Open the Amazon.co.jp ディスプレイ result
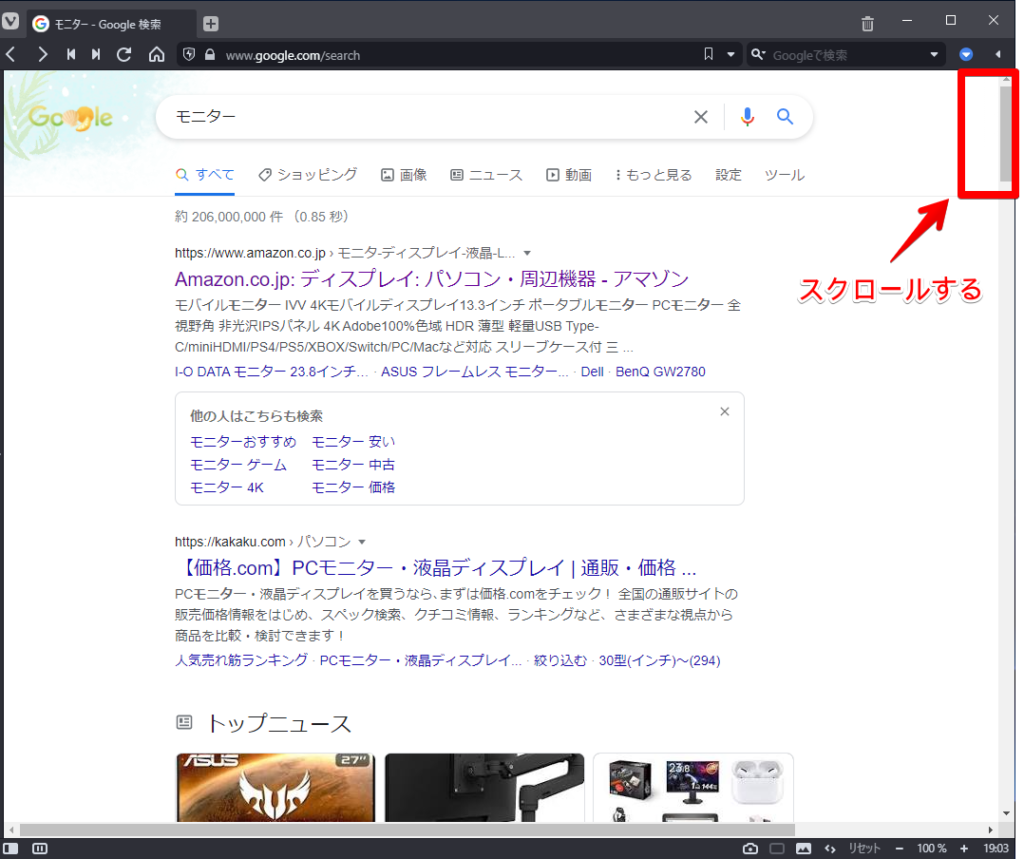 (x=432, y=279)
